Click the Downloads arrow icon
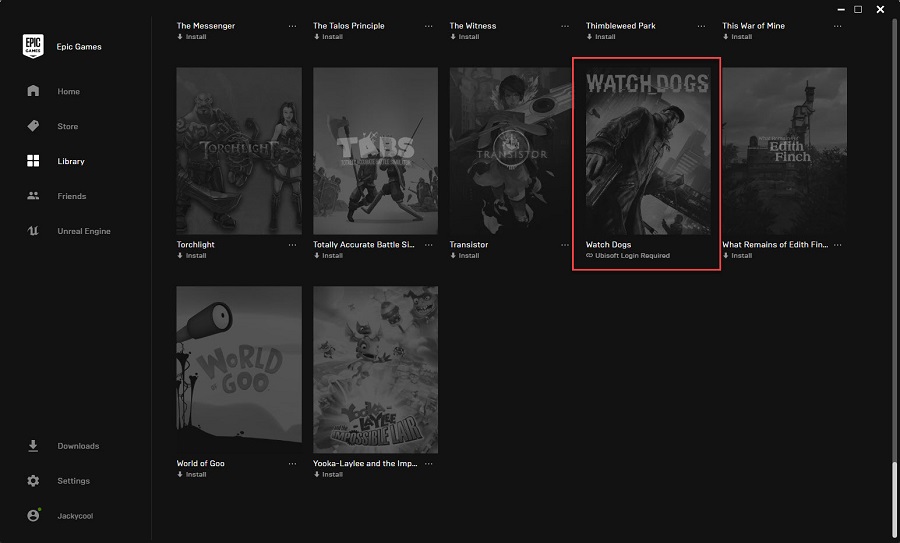 33,445
